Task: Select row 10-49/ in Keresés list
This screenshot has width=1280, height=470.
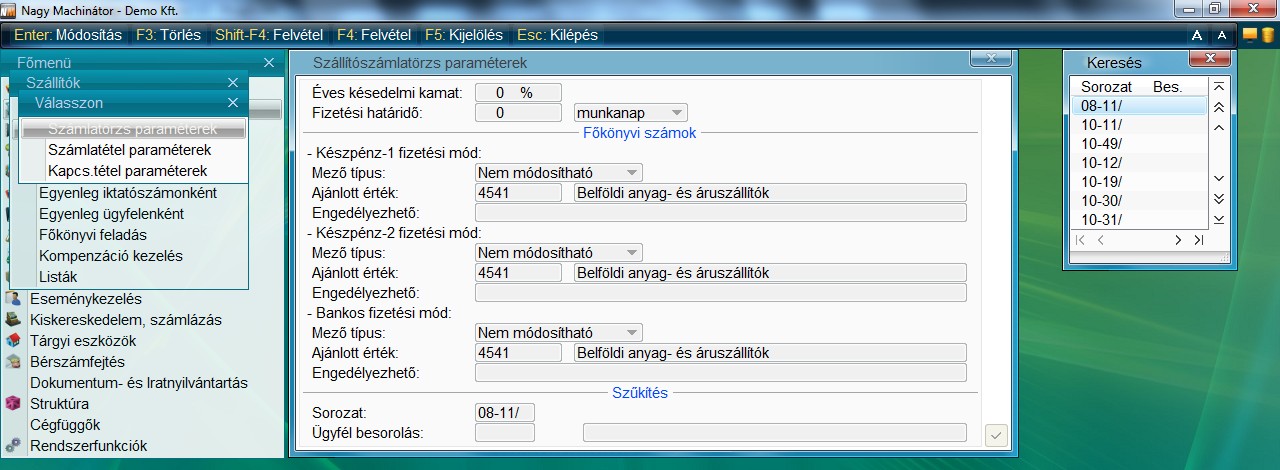Action: coord(1139,144)
